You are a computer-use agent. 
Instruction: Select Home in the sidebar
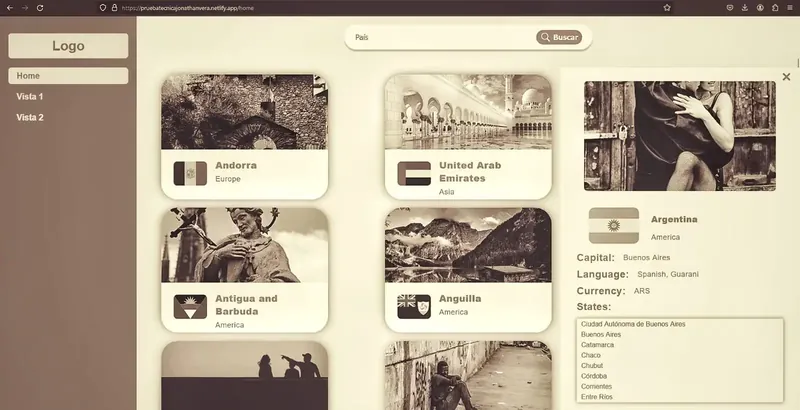(x=68, y=75)
